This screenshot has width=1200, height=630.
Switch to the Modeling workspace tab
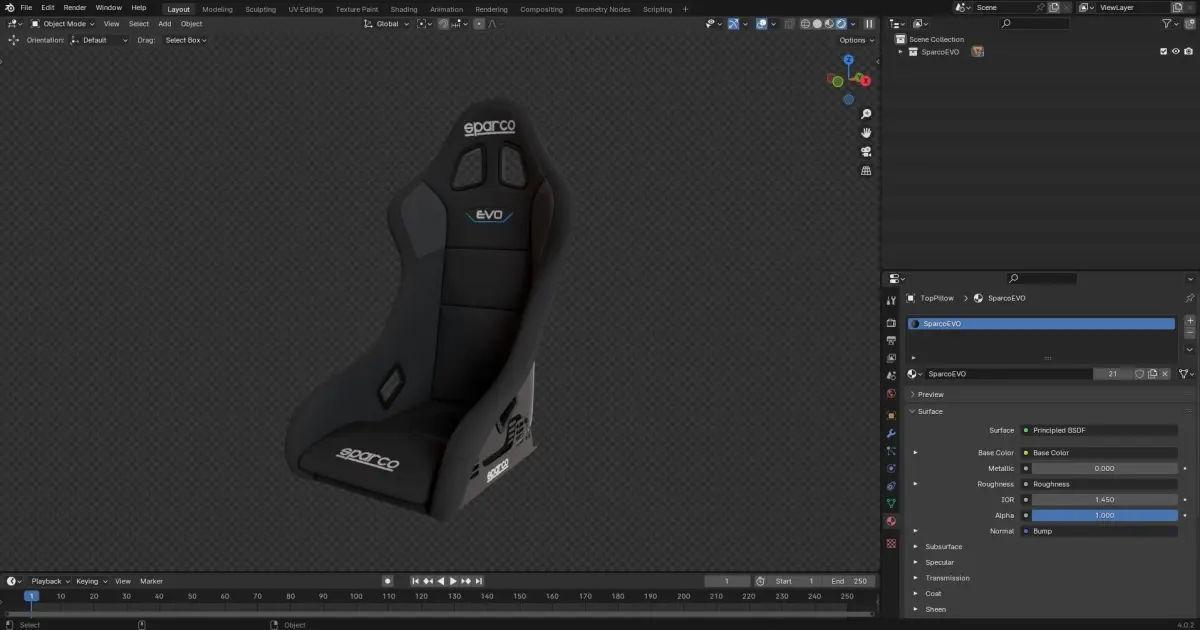point(217,9)
